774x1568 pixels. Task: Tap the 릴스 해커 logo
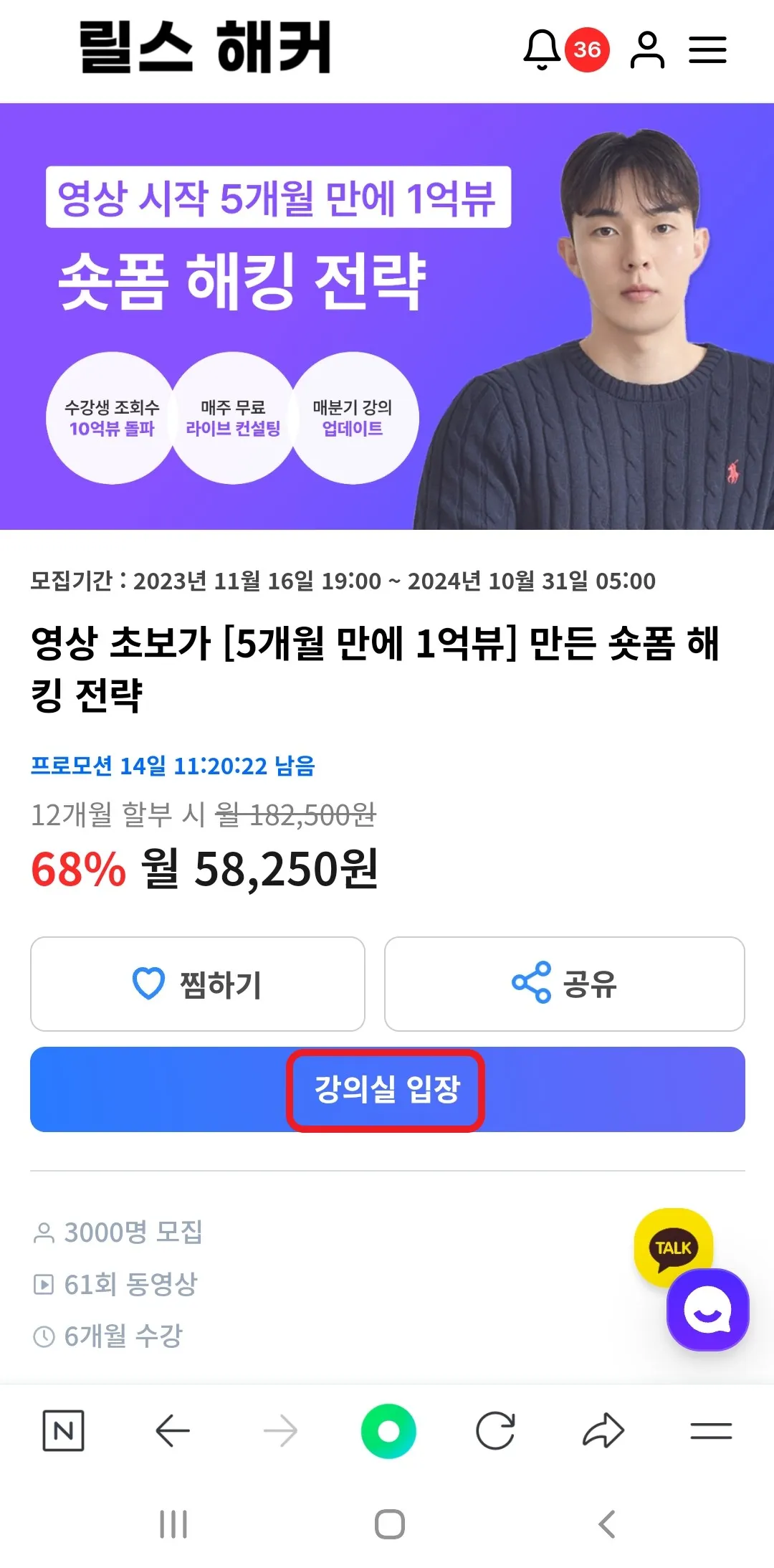click(x=205, y=47)
